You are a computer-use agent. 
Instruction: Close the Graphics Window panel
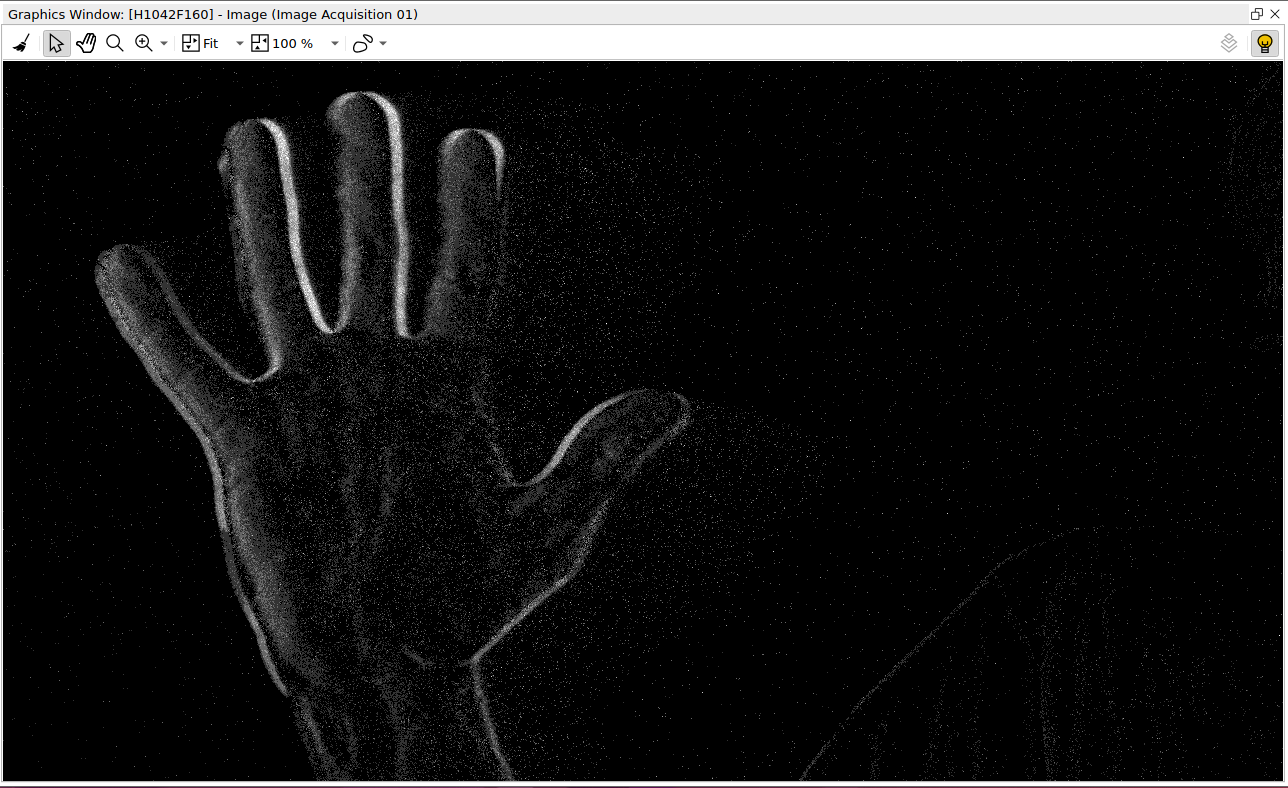(1275, 14)
